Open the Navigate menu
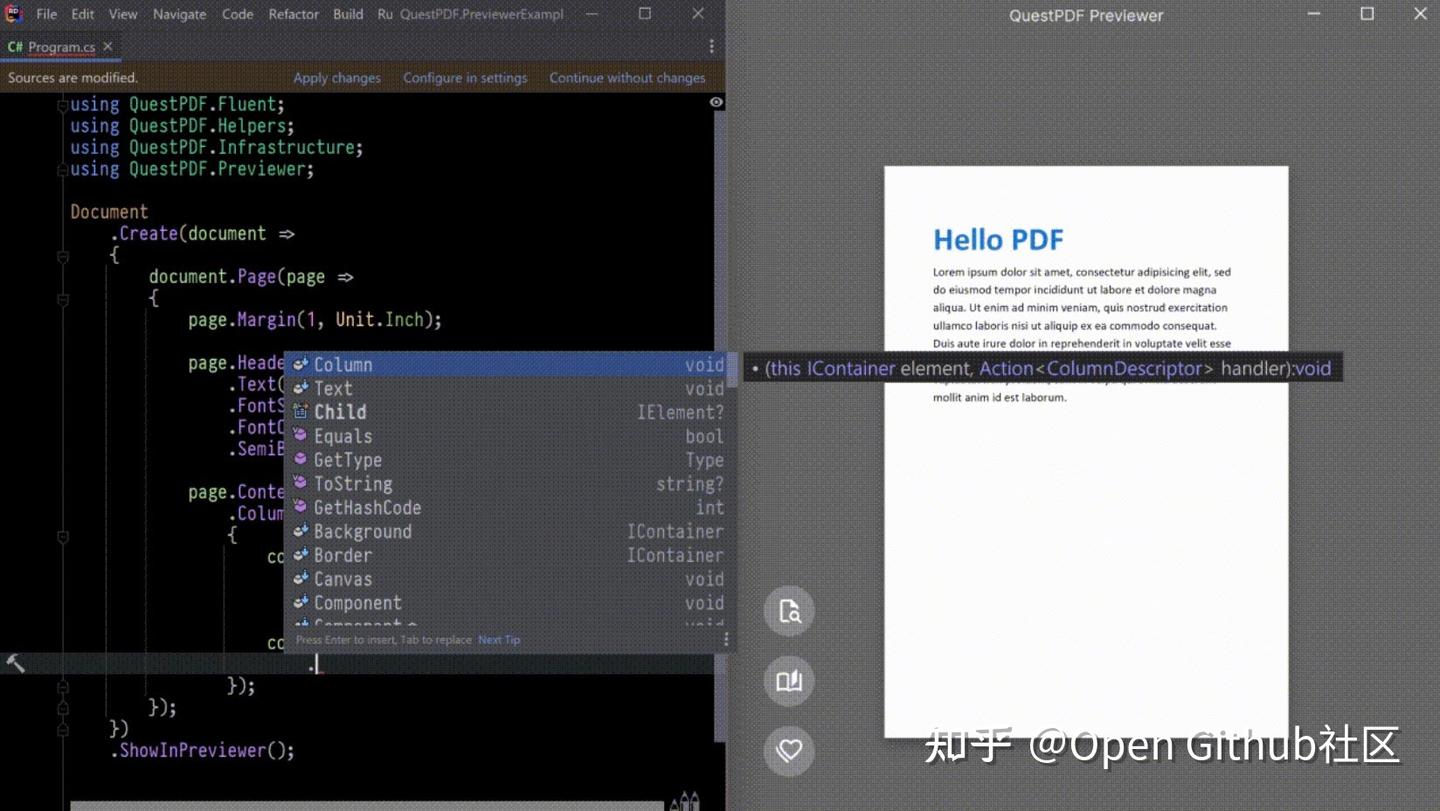This screenshot has height=811, width=1440. coord(180,15)
